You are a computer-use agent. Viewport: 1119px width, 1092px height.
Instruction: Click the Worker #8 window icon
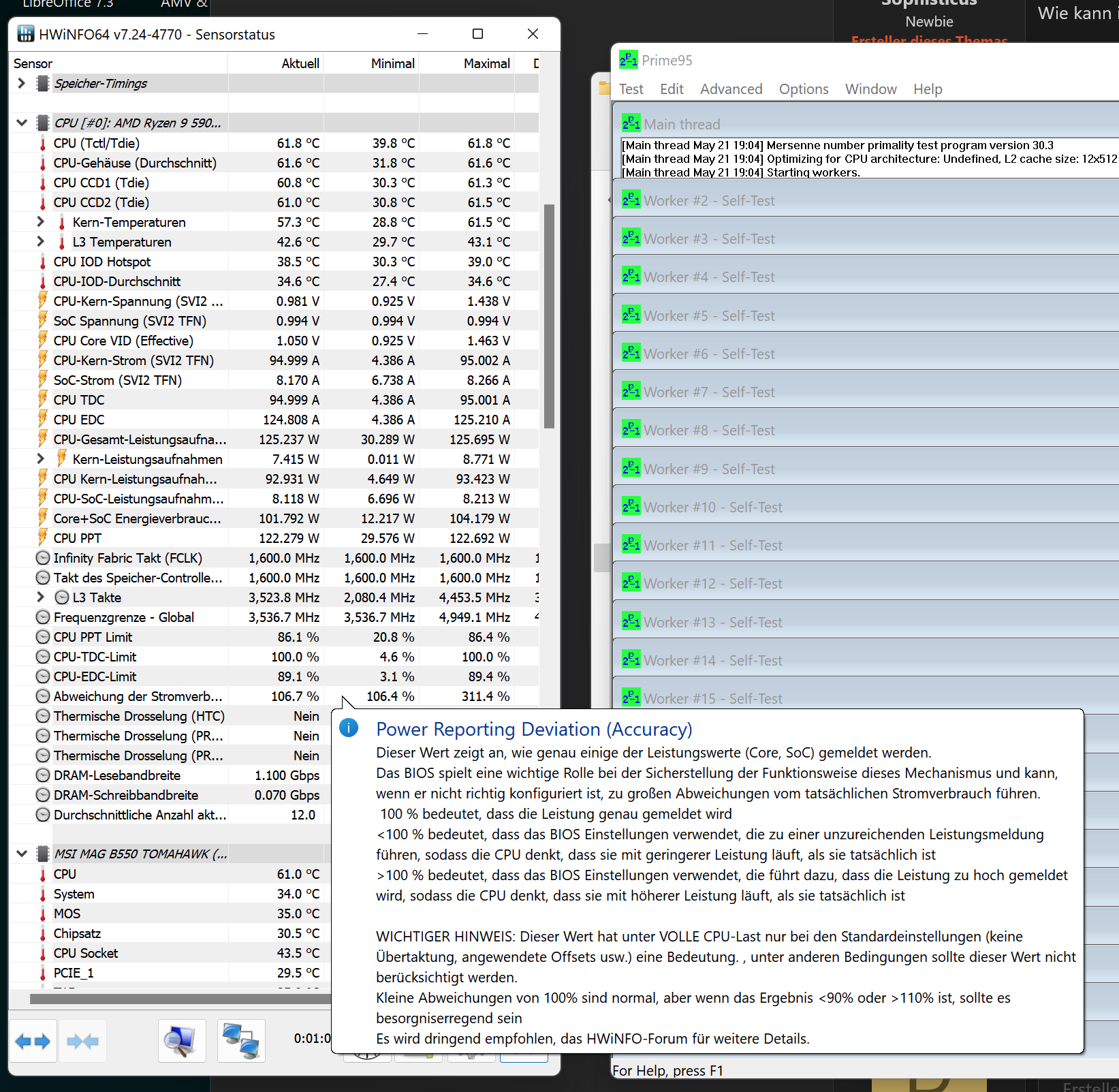[x=631, y=430]
